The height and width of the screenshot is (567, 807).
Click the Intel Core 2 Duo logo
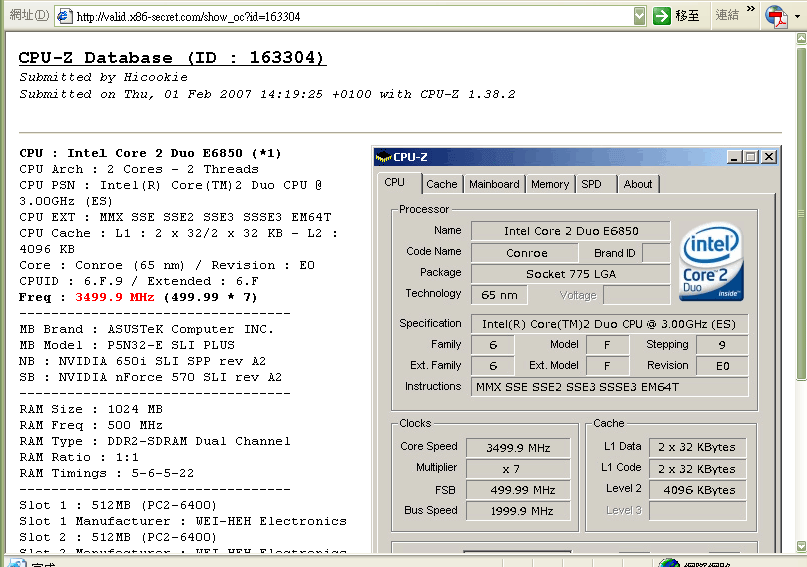[x=711, y=261]
